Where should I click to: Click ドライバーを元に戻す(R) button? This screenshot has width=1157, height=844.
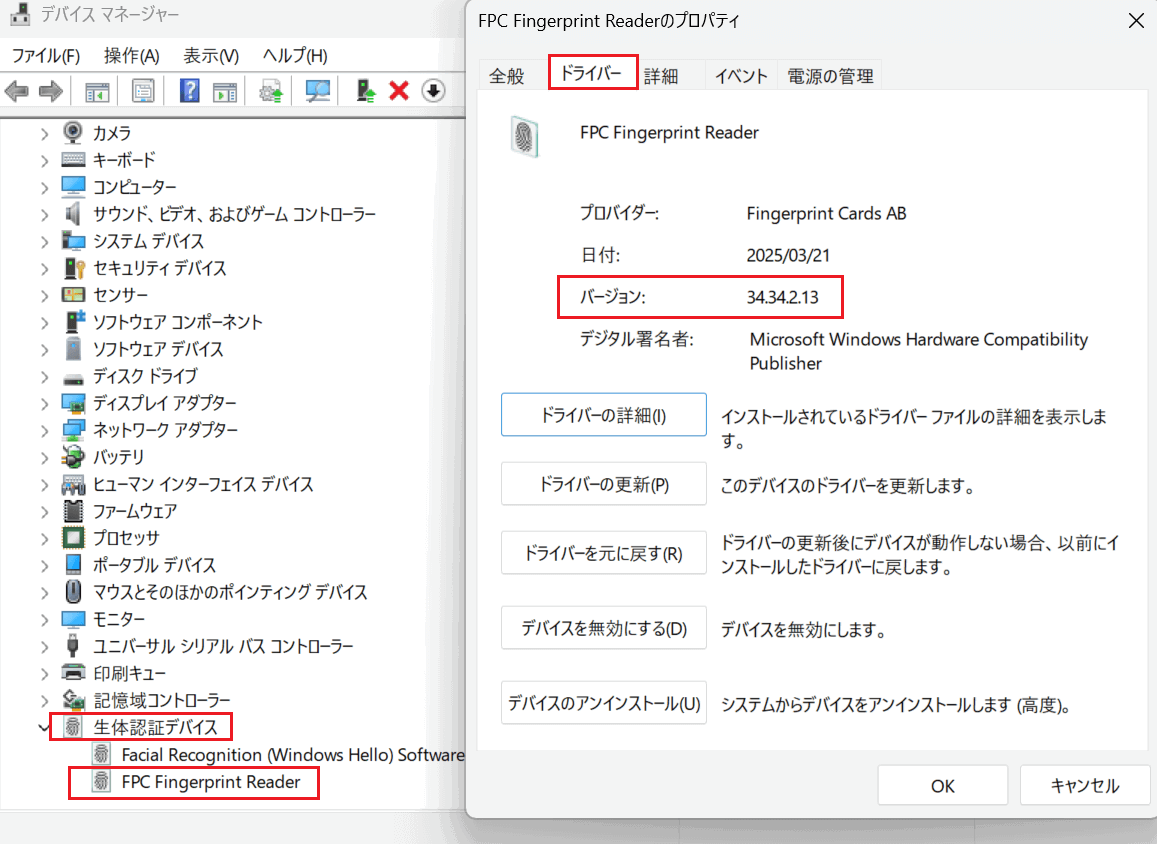[604, 553]
